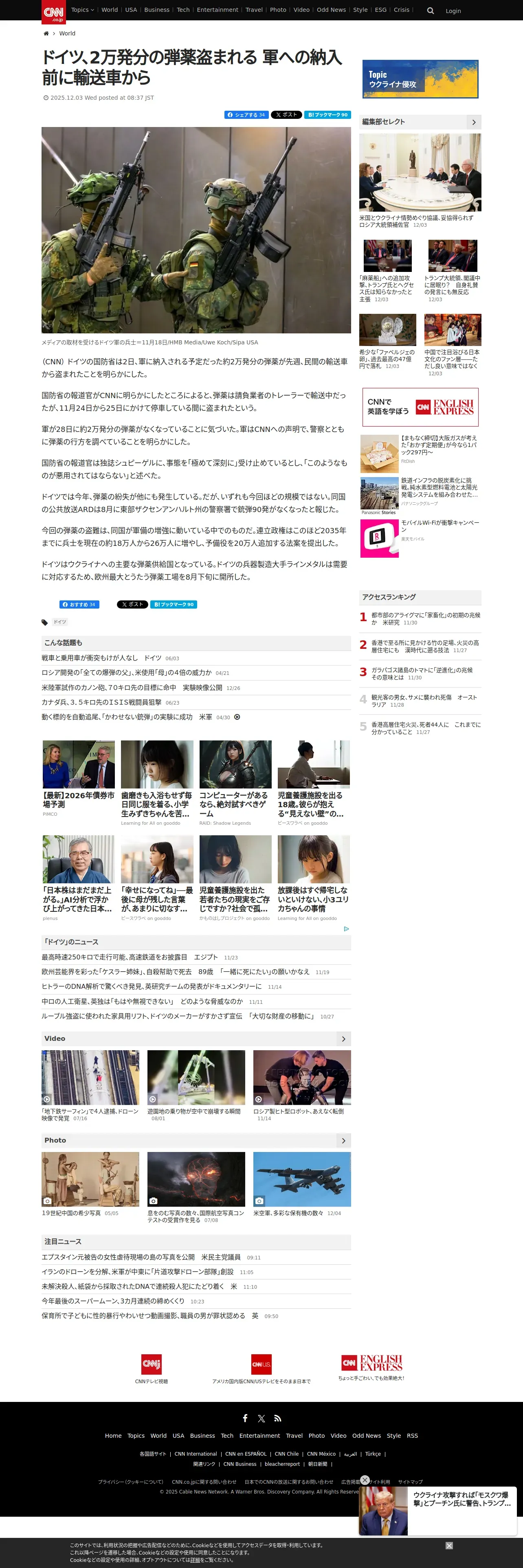Dismiss the cookie notice banner

(449, 1546)
